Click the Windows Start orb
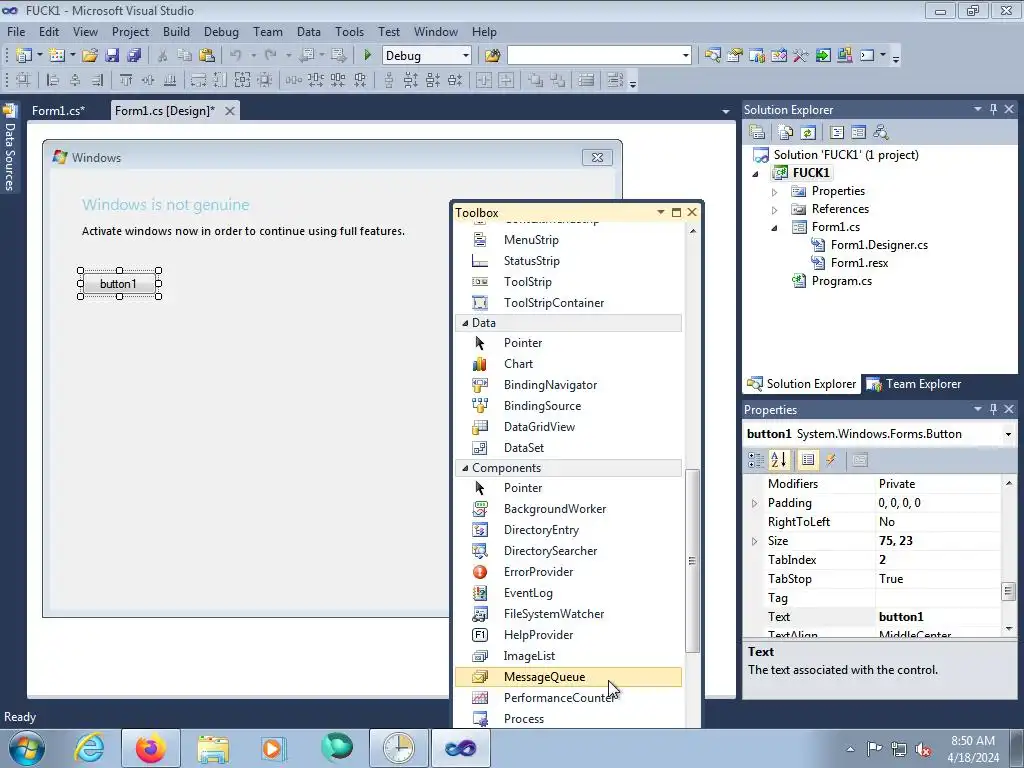The height and width of the screenshot is (768, 1024). tap(27, 748)
